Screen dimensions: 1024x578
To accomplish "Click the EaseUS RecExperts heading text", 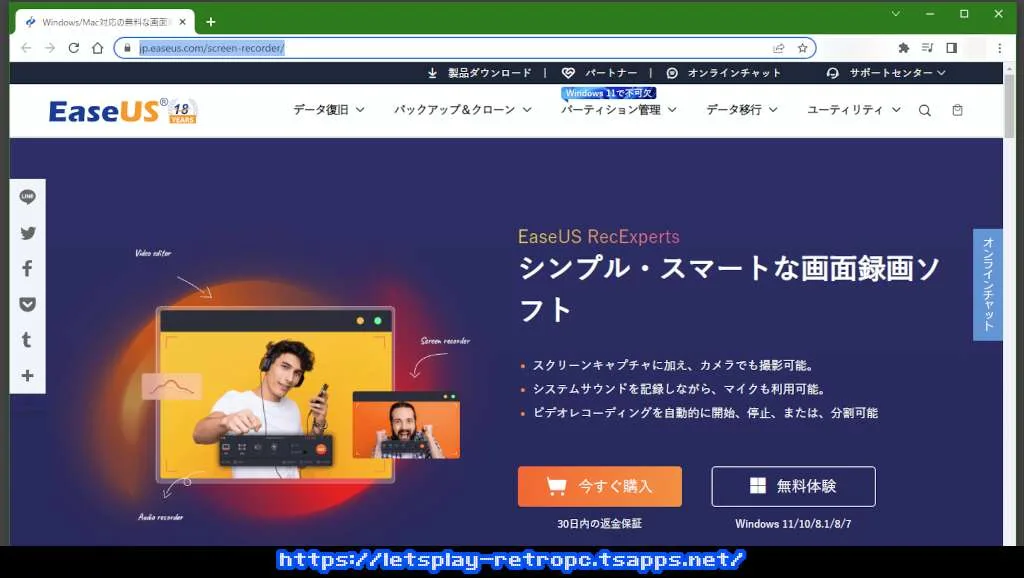I will 599,236.
